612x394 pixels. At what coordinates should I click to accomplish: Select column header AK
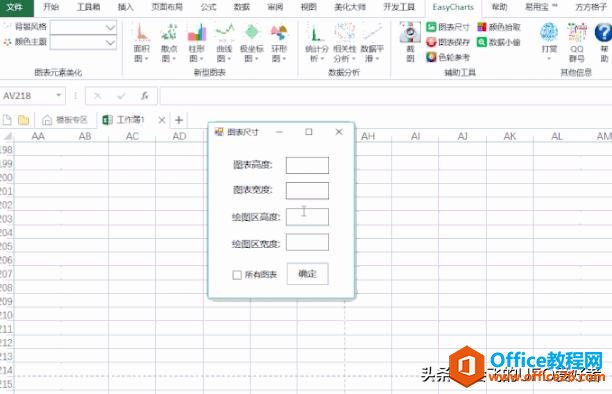[x=510, y=136]
